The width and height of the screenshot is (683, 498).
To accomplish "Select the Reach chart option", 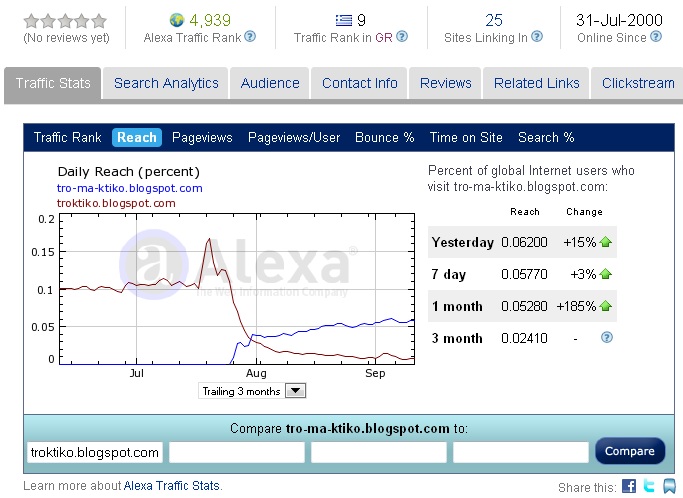I will [x=137, y=138].
